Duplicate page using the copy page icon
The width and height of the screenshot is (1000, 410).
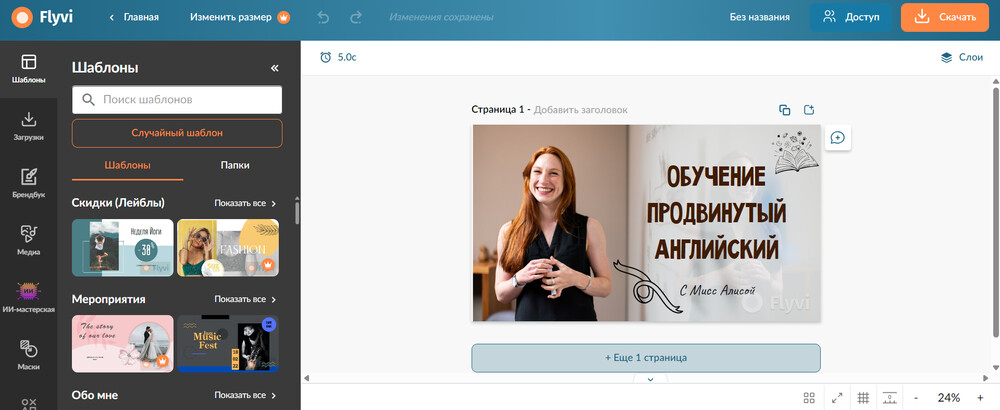pos(784,110)
